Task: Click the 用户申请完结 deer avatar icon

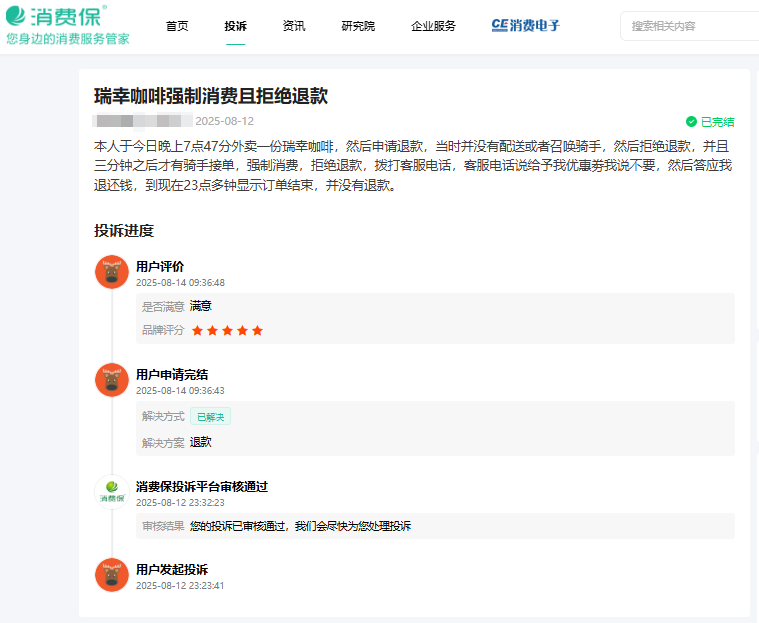Action: (112, 381)
